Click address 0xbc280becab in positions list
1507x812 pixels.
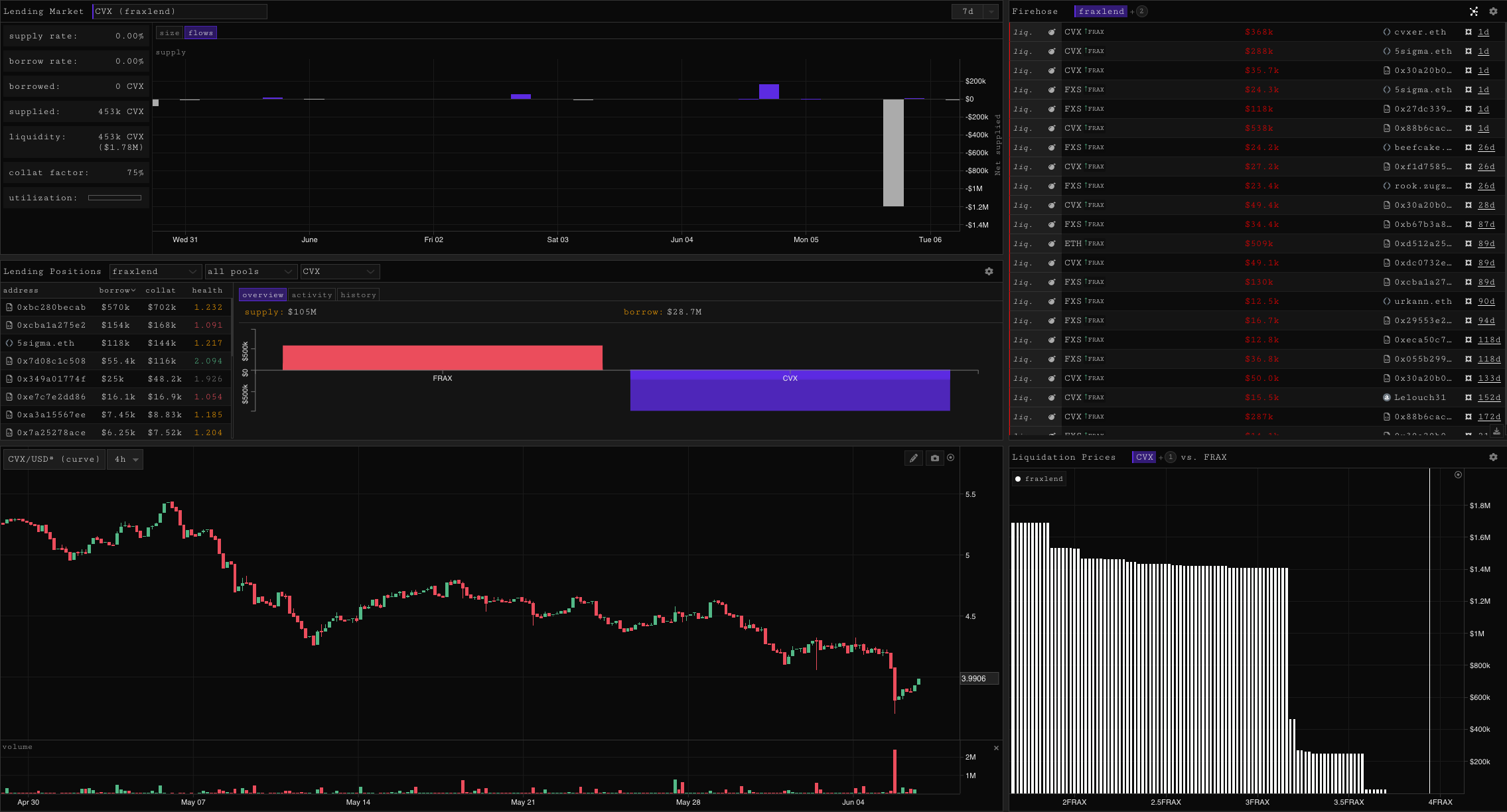coord(51,307)
